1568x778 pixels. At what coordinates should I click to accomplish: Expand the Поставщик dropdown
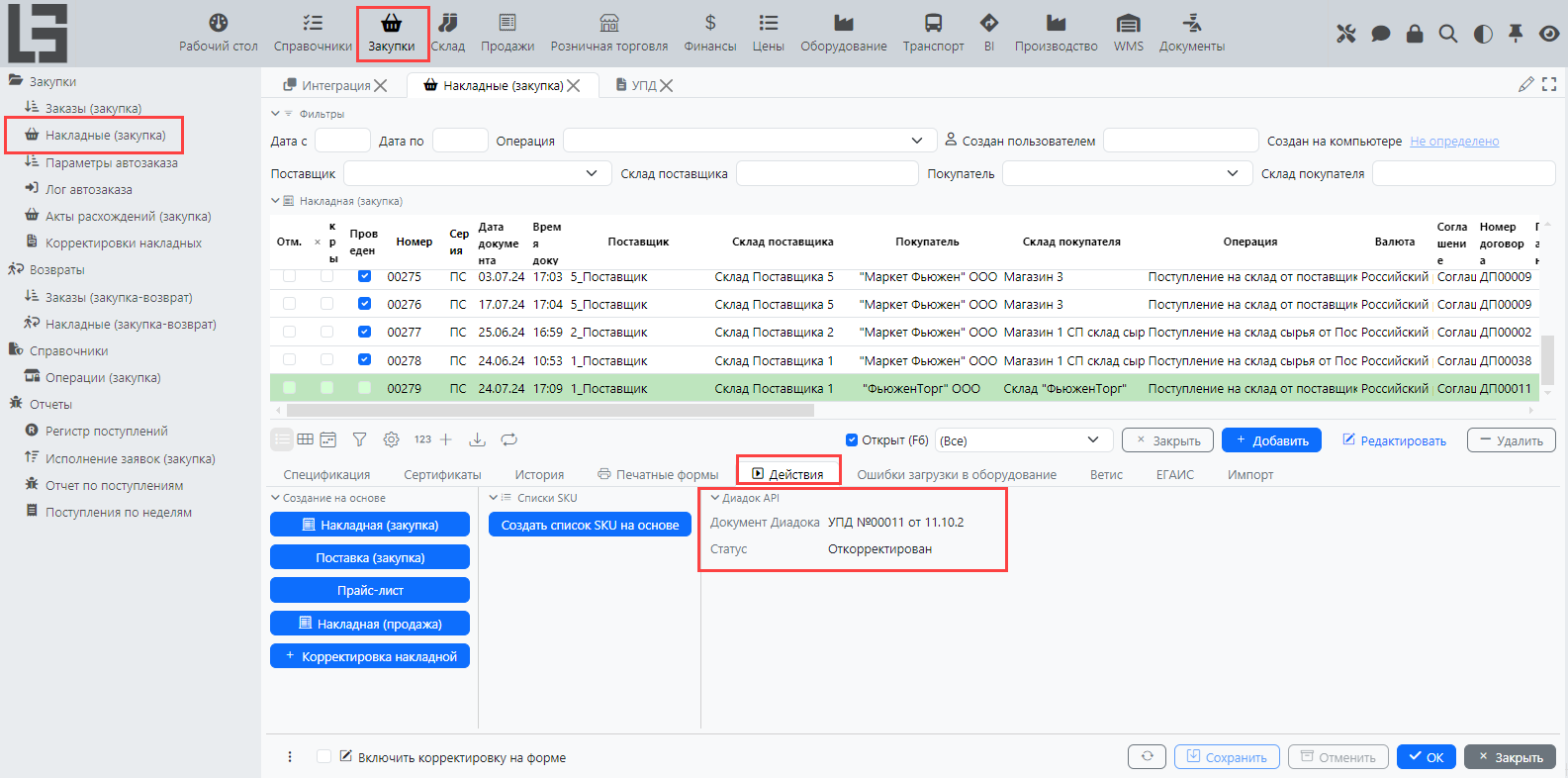592,174
